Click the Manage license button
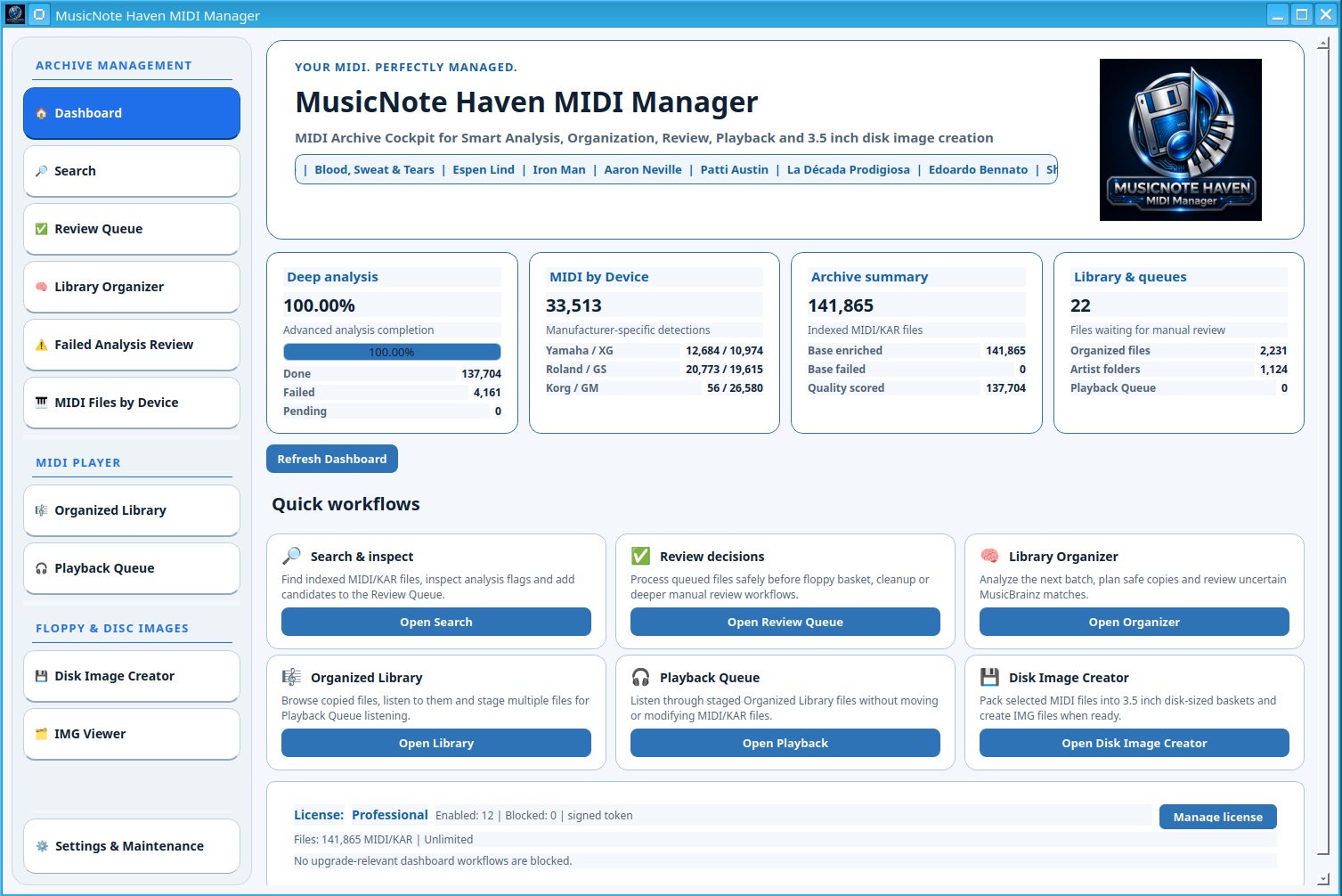Screen dimensions: 1342x896 (1218, 817)
